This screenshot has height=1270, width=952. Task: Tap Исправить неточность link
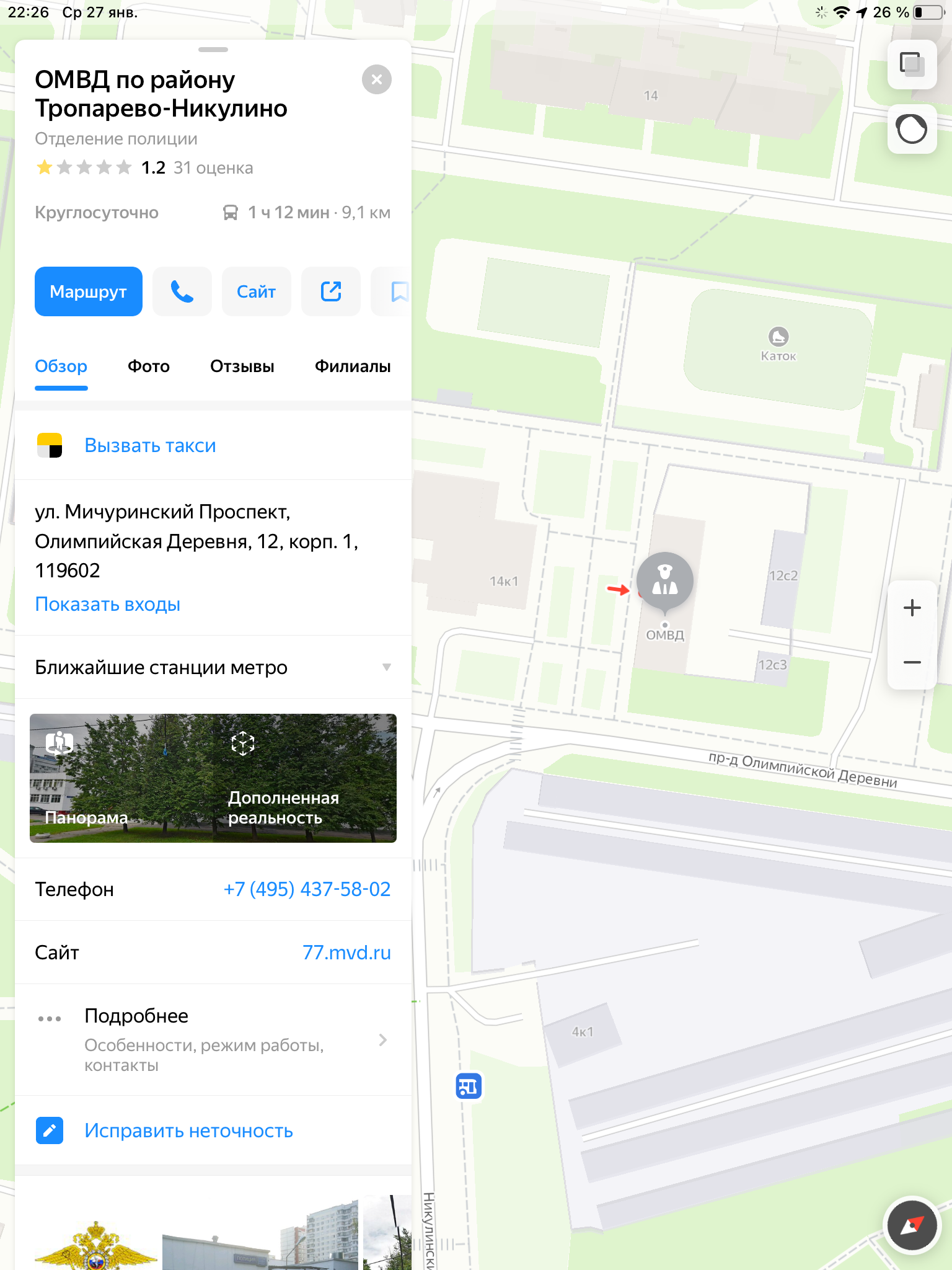click(189, 1130)
